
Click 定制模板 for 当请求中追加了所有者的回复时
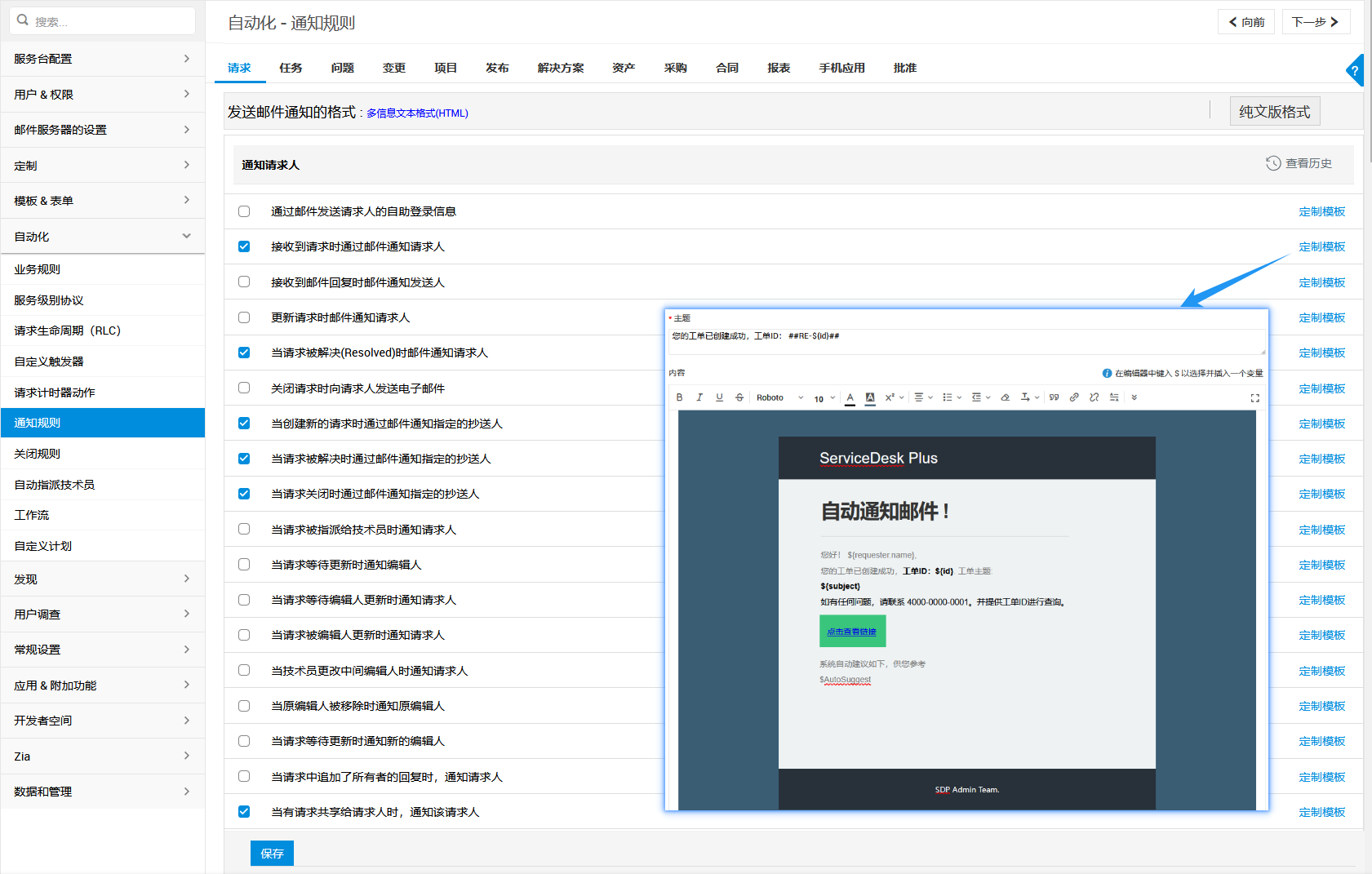pyautogui.click(x=1322, y=777)
